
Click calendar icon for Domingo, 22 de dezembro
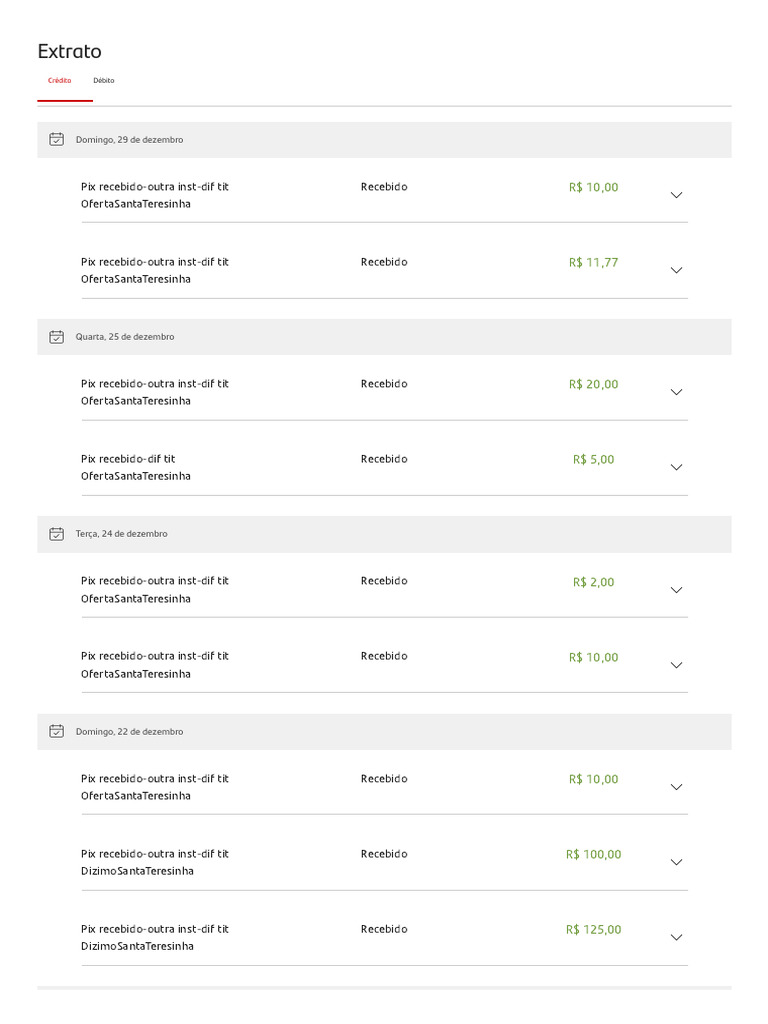click(x=57, y=731)
